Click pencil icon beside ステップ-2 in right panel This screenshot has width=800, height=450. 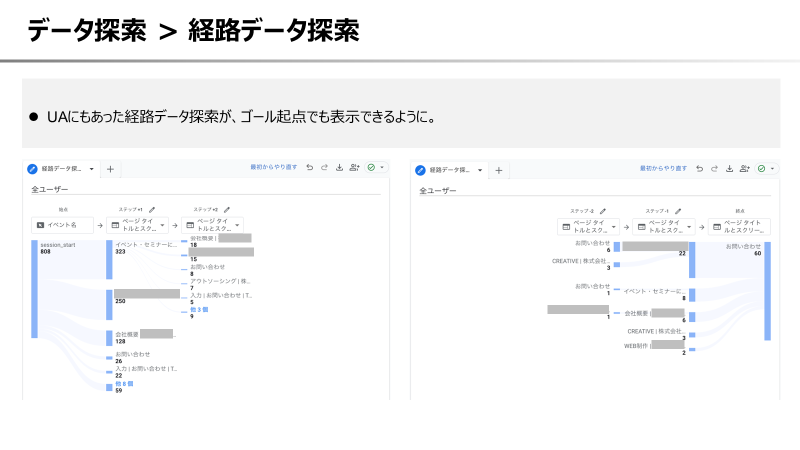coord(603,211)
